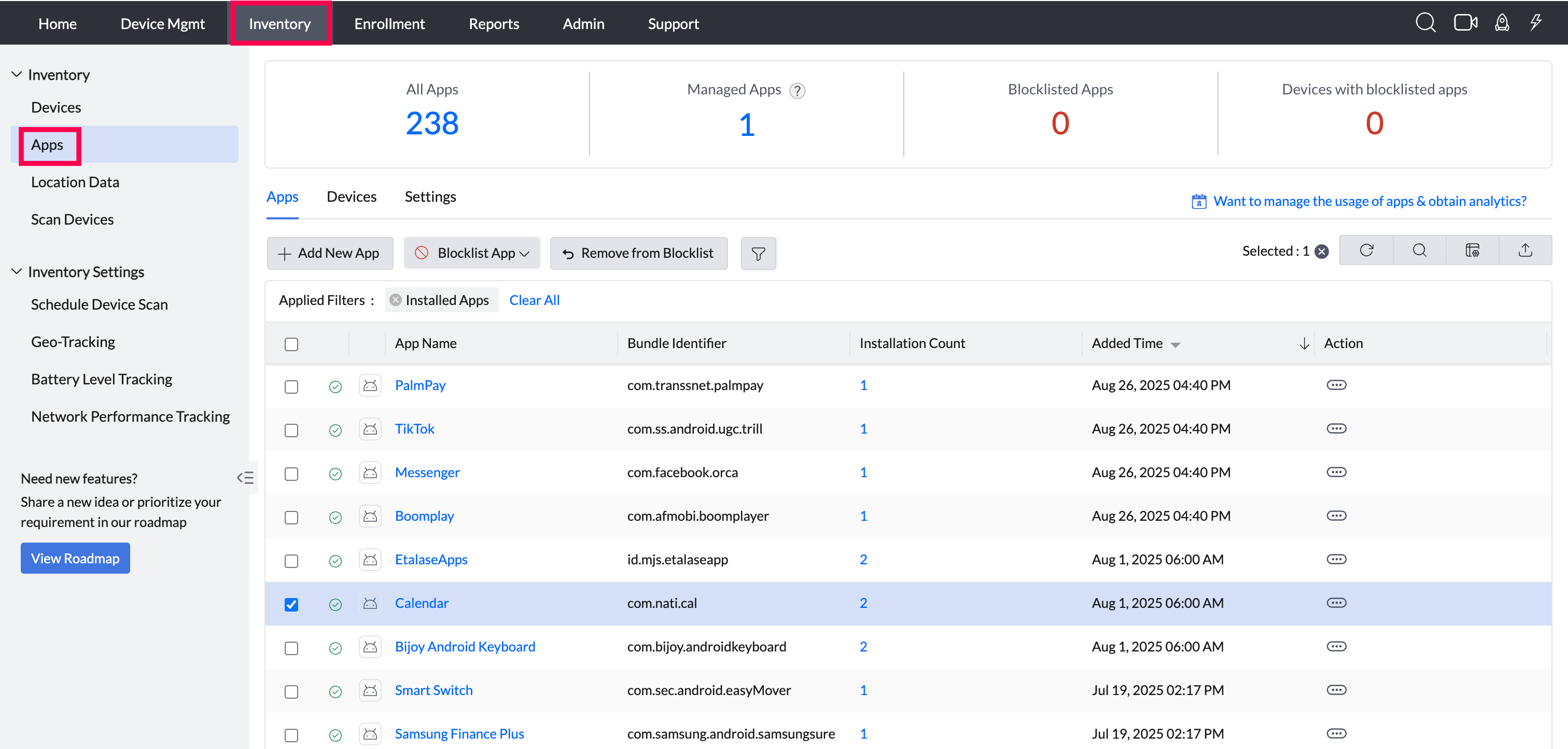Open the Blocklist App dropdown
This screenshot has height=749, width=1568.
[x=472, y=253]
